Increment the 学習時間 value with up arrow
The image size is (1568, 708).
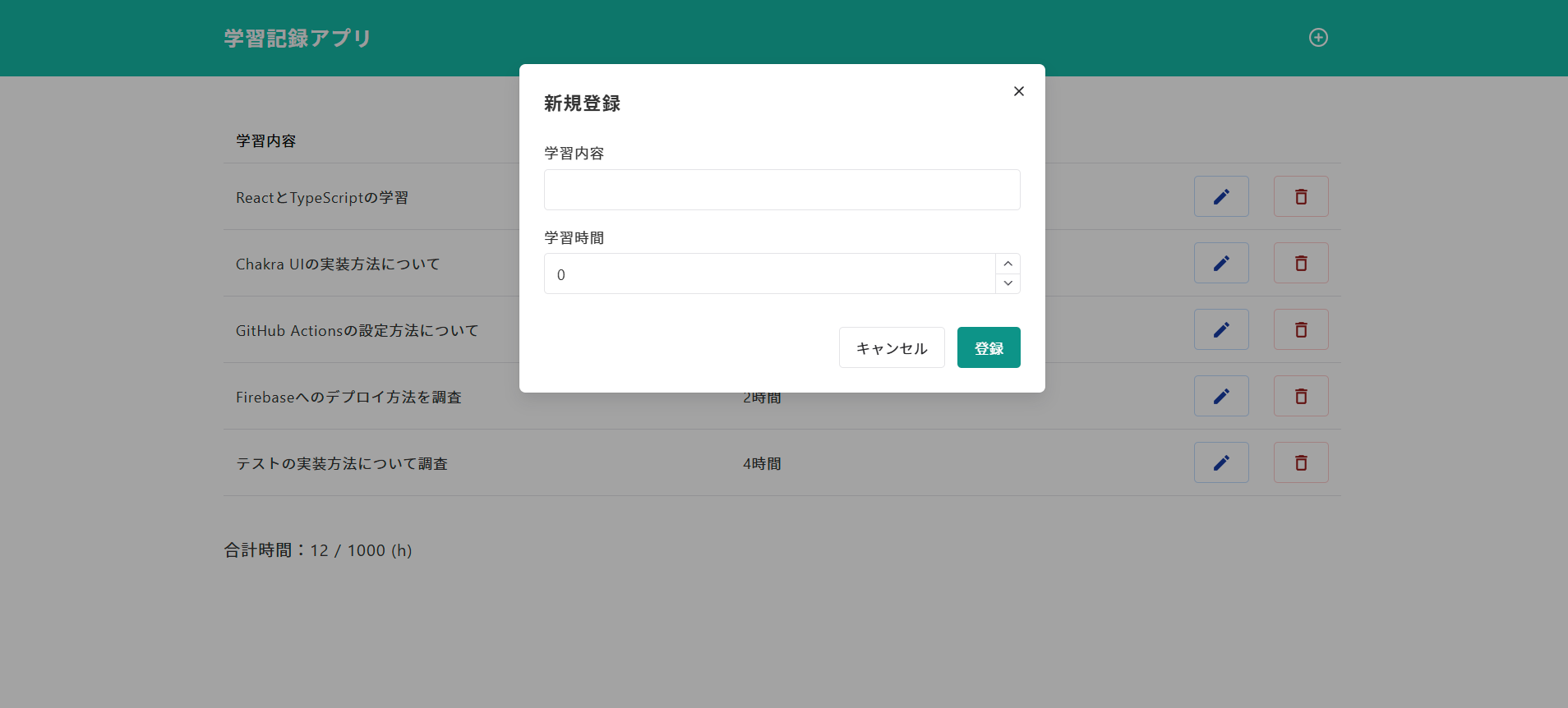1008,264
